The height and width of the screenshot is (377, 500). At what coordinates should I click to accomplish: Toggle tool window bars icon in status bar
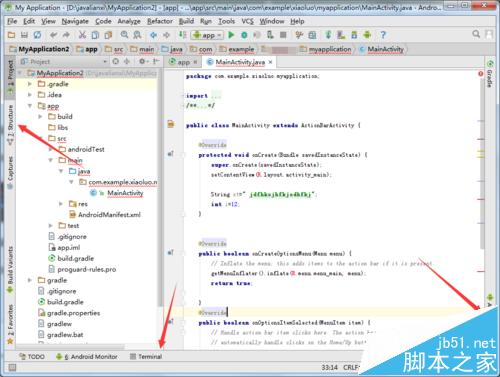(12, 368)
